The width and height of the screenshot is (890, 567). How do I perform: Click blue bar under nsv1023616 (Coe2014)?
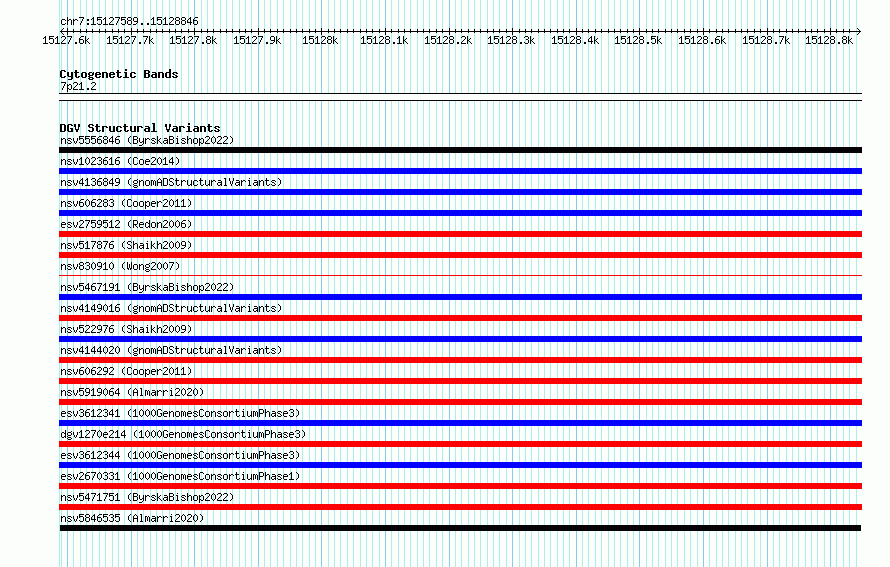click(x=460, y=171)
